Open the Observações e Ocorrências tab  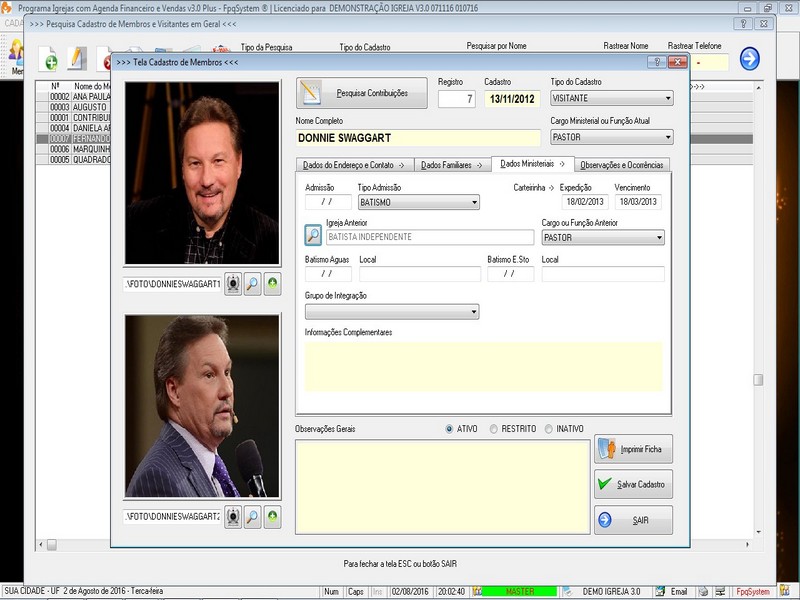[622, 165]
